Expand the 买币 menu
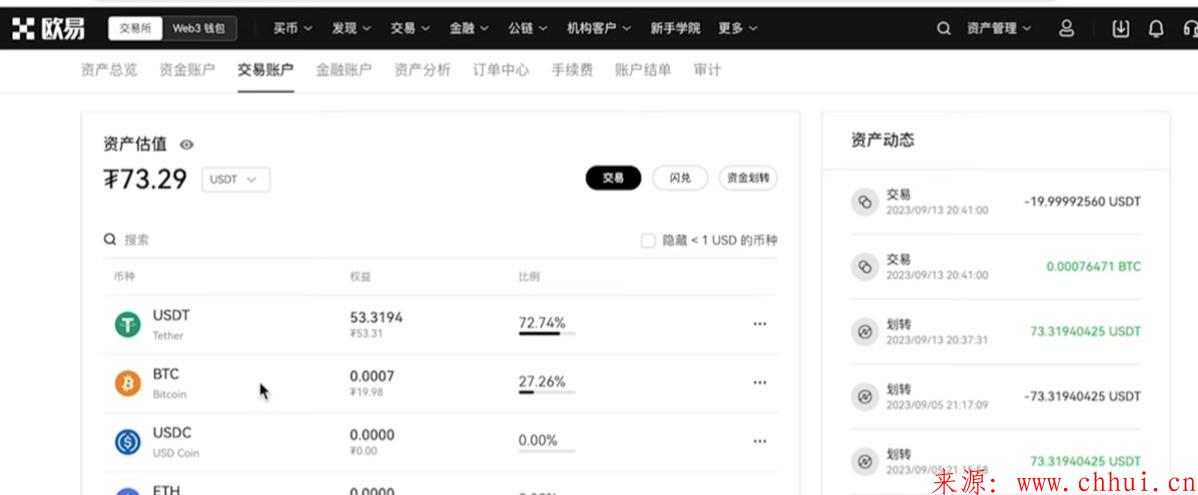Image resolution: width=1198 pixels, height=495 pixels. pyautogui.click(x=293, y=28)
